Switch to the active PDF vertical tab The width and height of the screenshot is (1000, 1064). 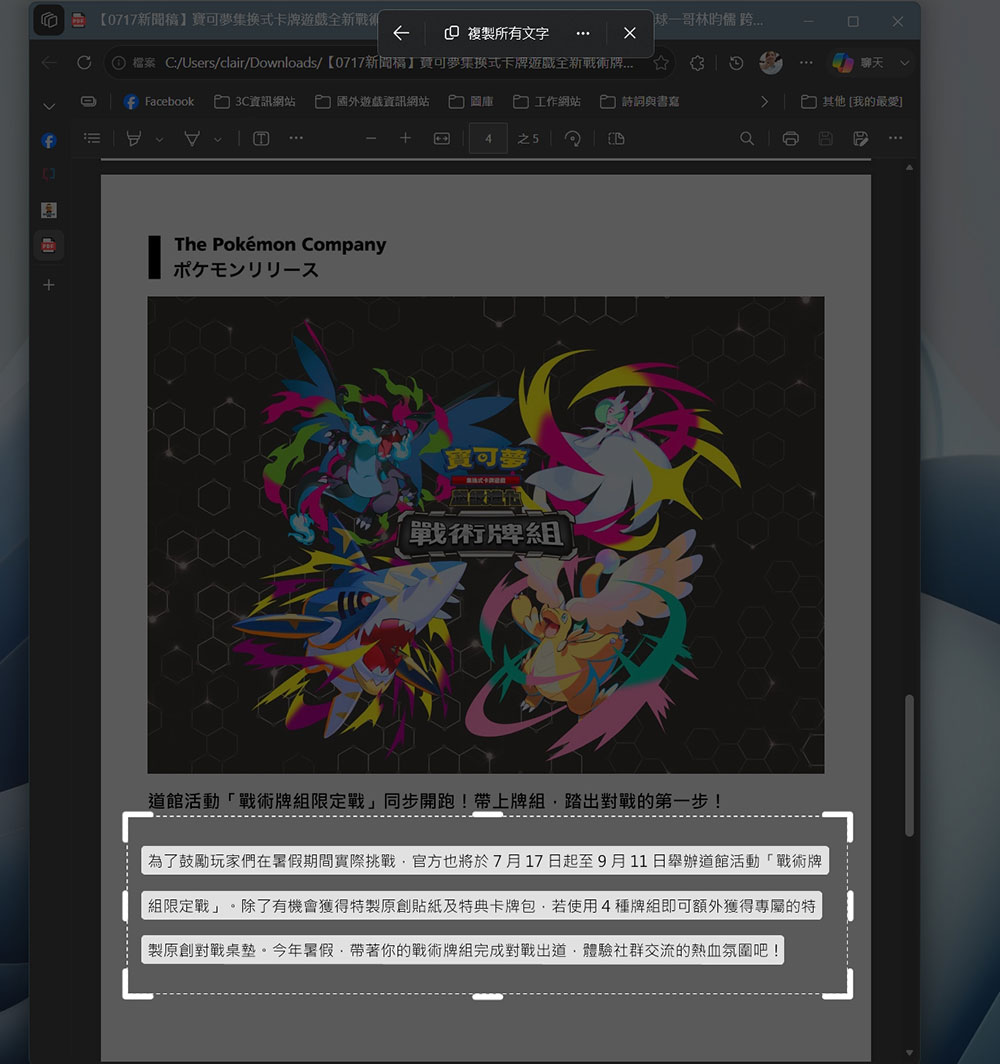coord(49,245)
